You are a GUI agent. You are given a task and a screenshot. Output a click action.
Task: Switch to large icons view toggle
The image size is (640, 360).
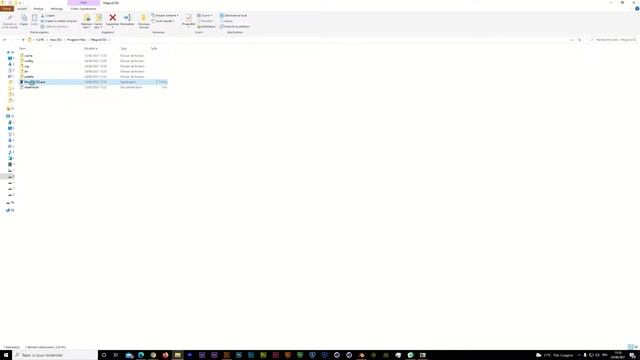636,347
